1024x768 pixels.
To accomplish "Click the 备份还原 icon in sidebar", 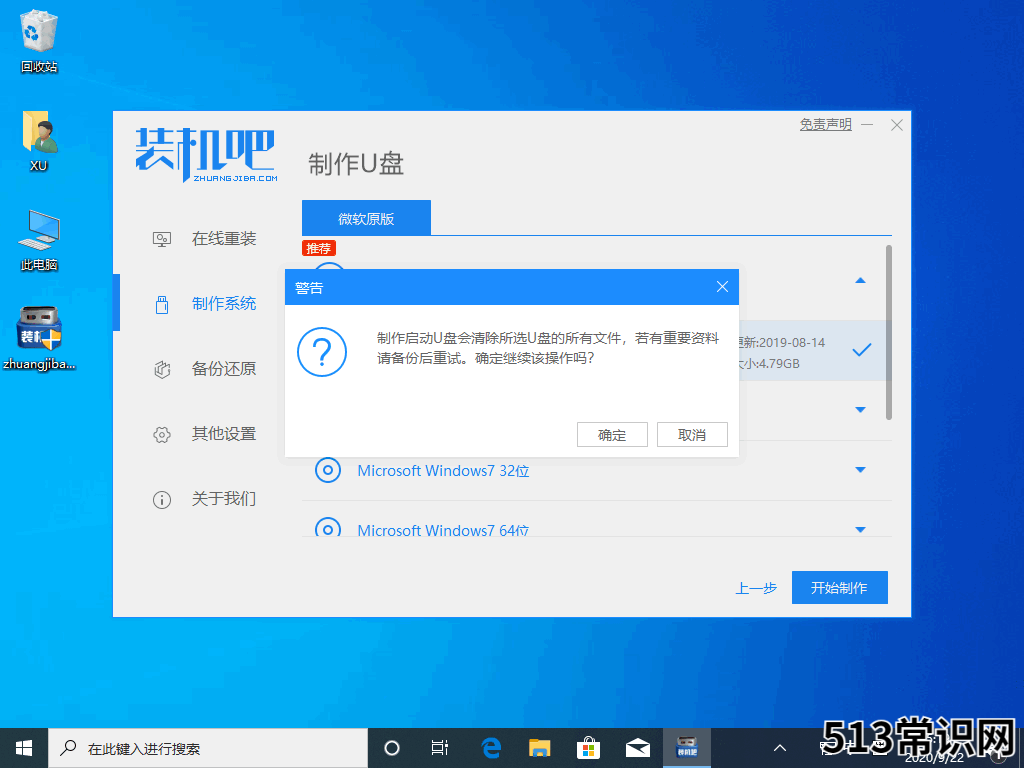I will [162, 370].
